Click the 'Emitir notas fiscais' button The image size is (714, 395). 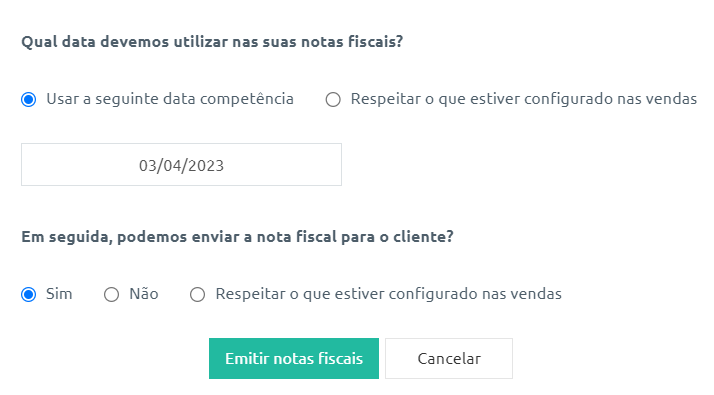point(294,358)
